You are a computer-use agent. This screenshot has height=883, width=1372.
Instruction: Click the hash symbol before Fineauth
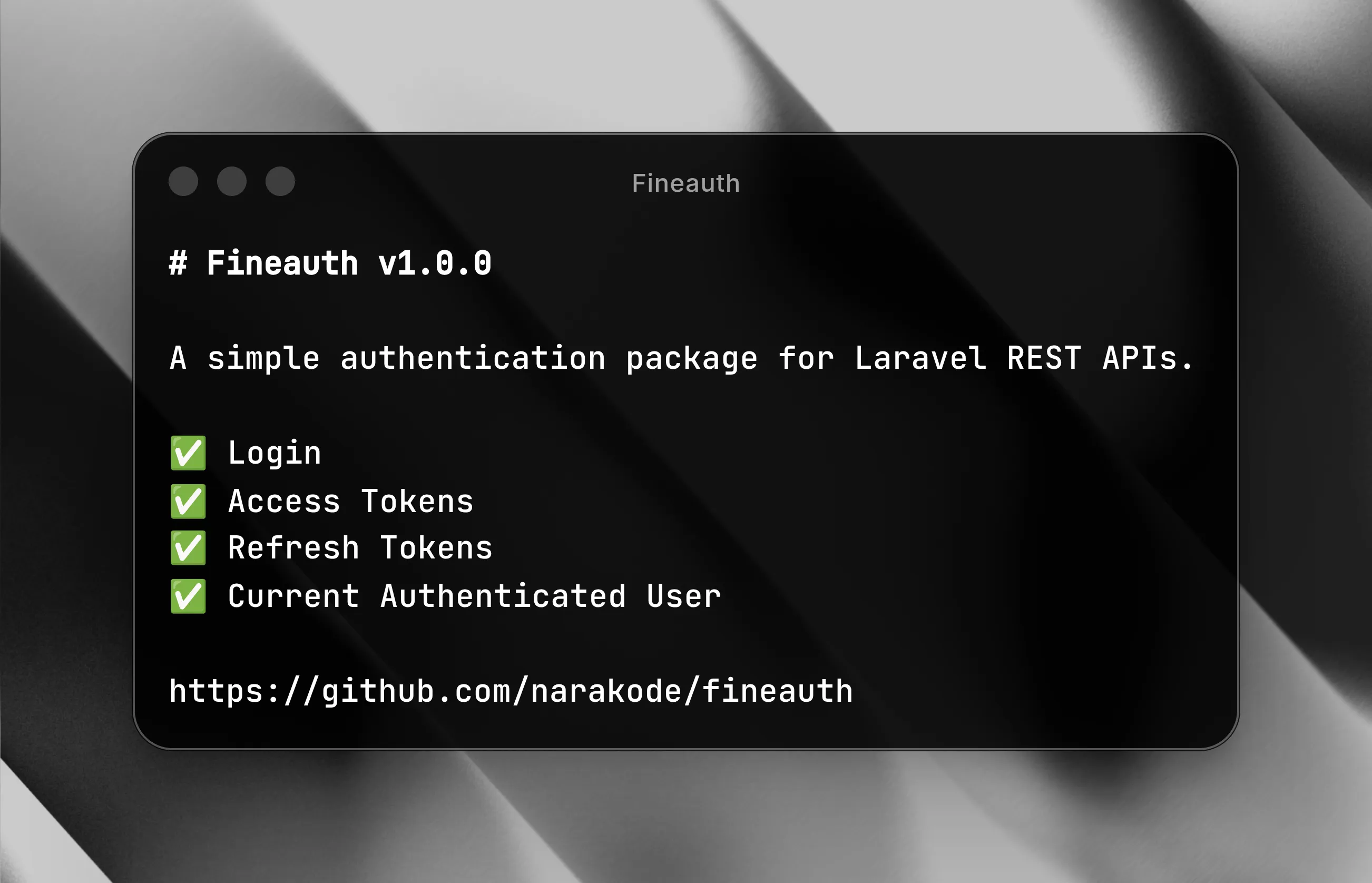coord(178,264)
